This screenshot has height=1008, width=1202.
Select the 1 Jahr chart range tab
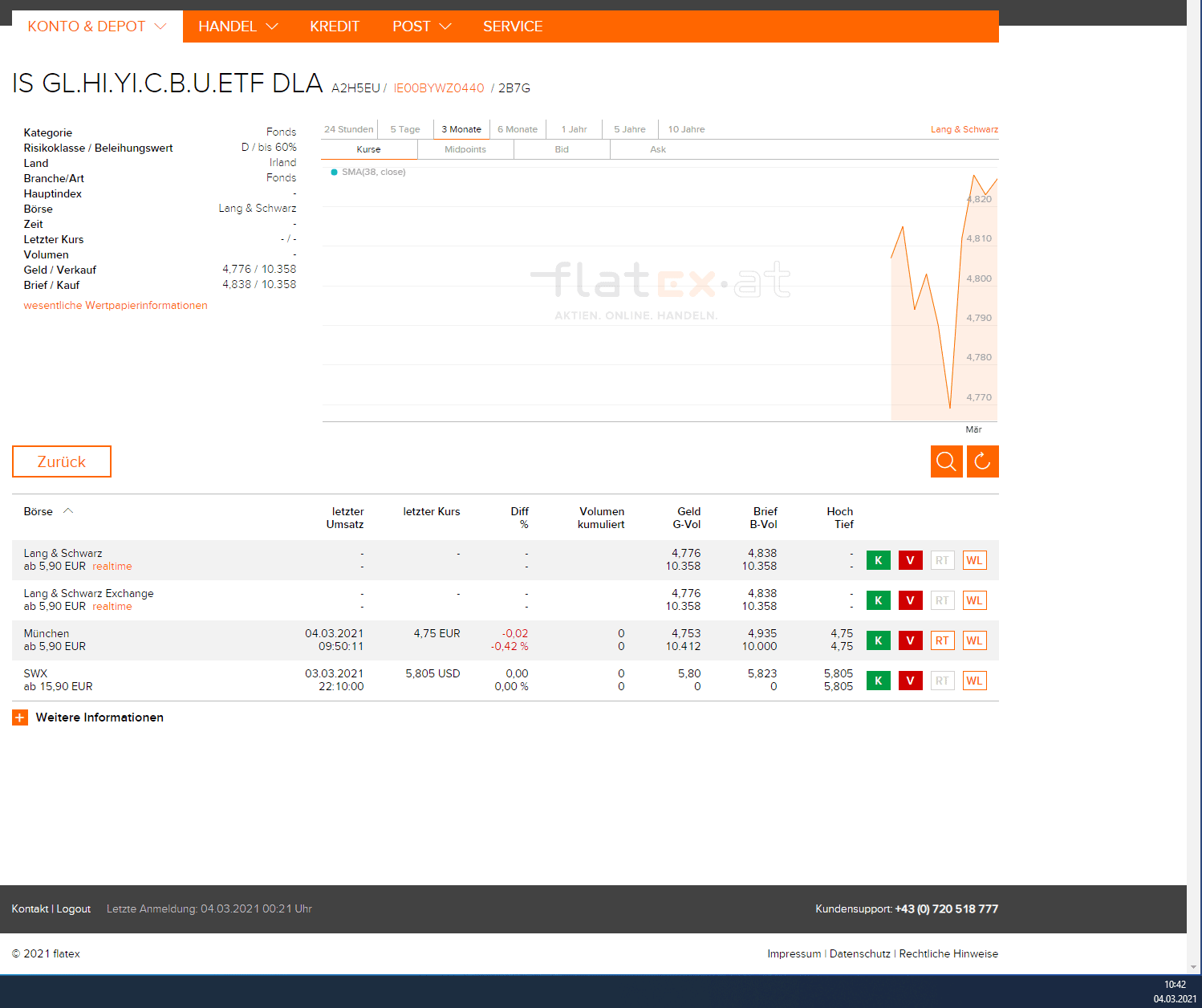(x=574, y=129)
